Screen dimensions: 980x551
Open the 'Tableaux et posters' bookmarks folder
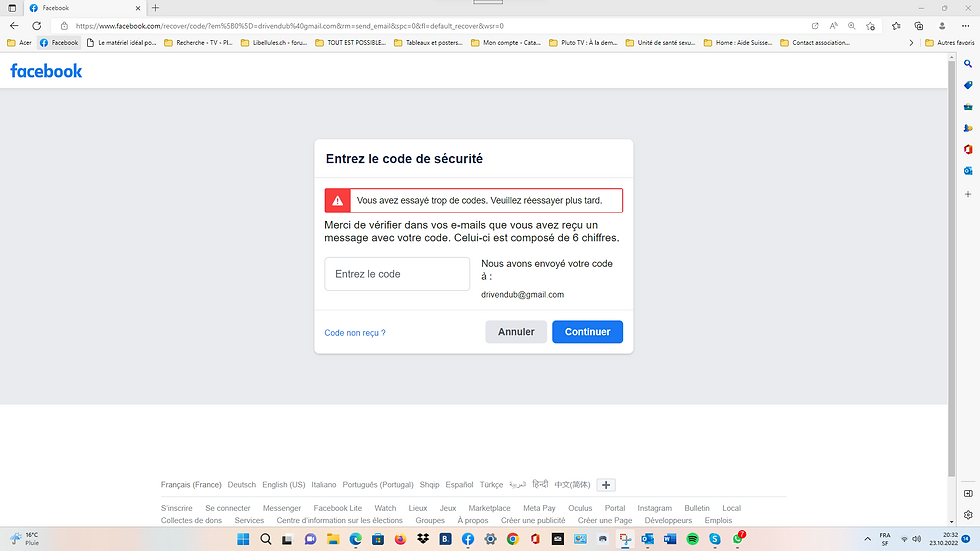click(428, 43)
